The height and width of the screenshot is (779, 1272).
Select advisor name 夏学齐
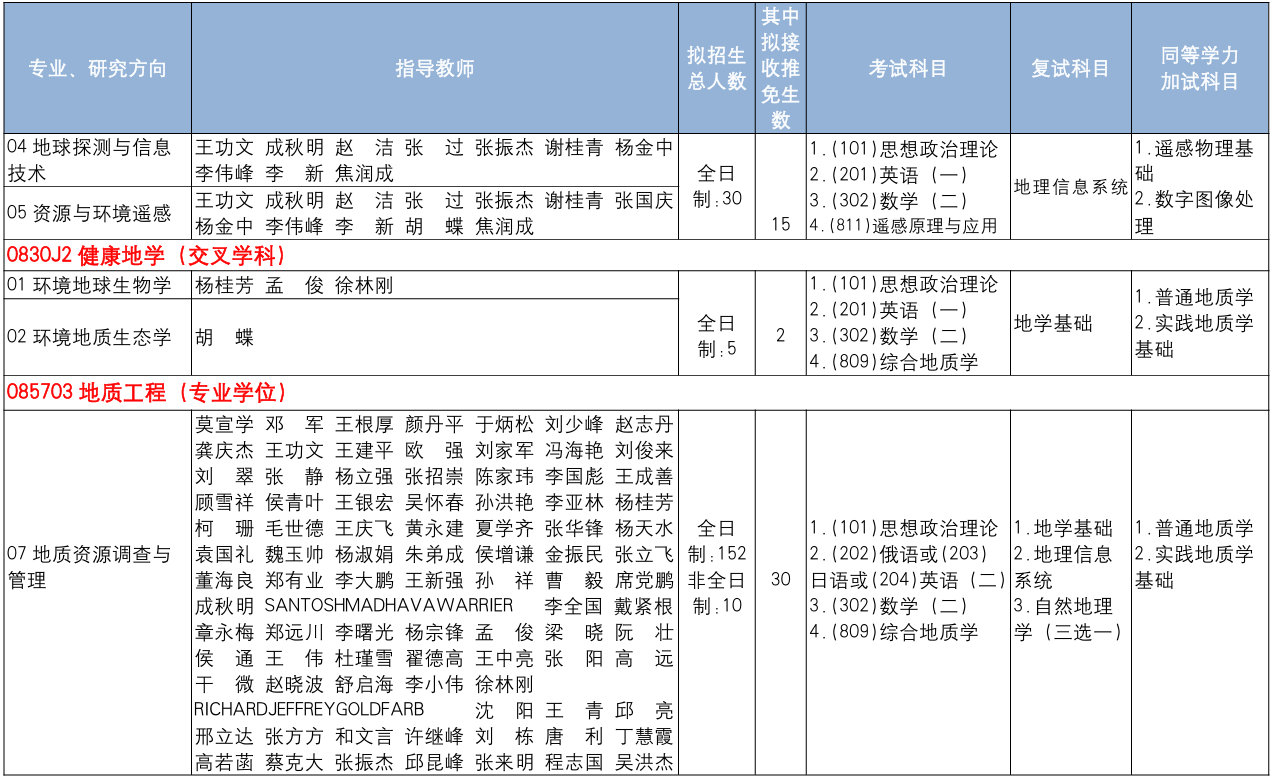tap(504, 528)
